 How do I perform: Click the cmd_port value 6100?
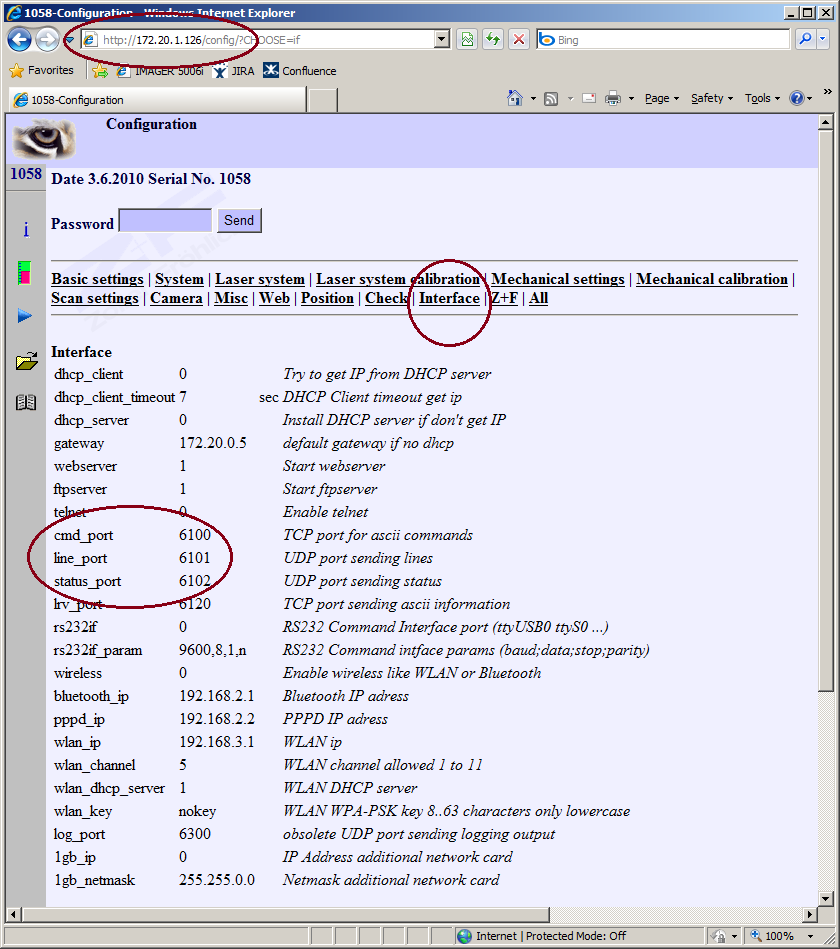(195, 535)
